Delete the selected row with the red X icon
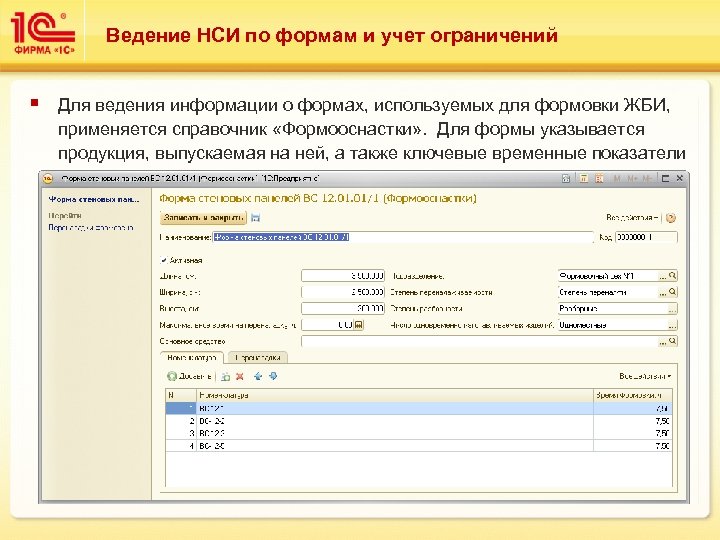720x540 pixels. coord(240,377)
